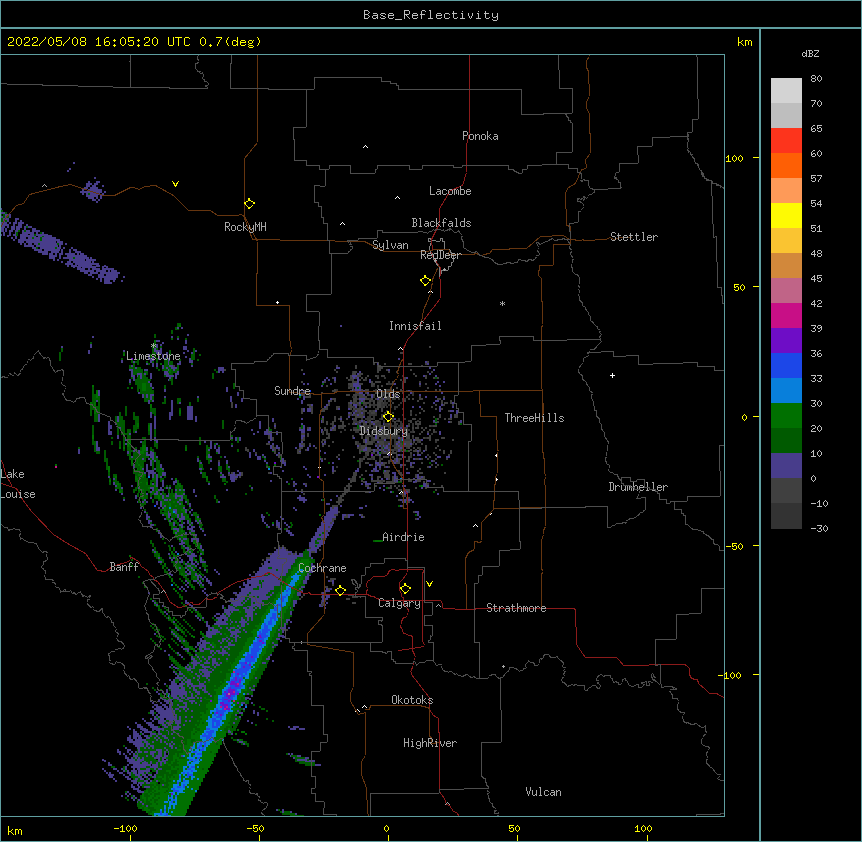Select the magenta 42 dBZ color swatch
The image size is (862, 842).
[786, 315]
